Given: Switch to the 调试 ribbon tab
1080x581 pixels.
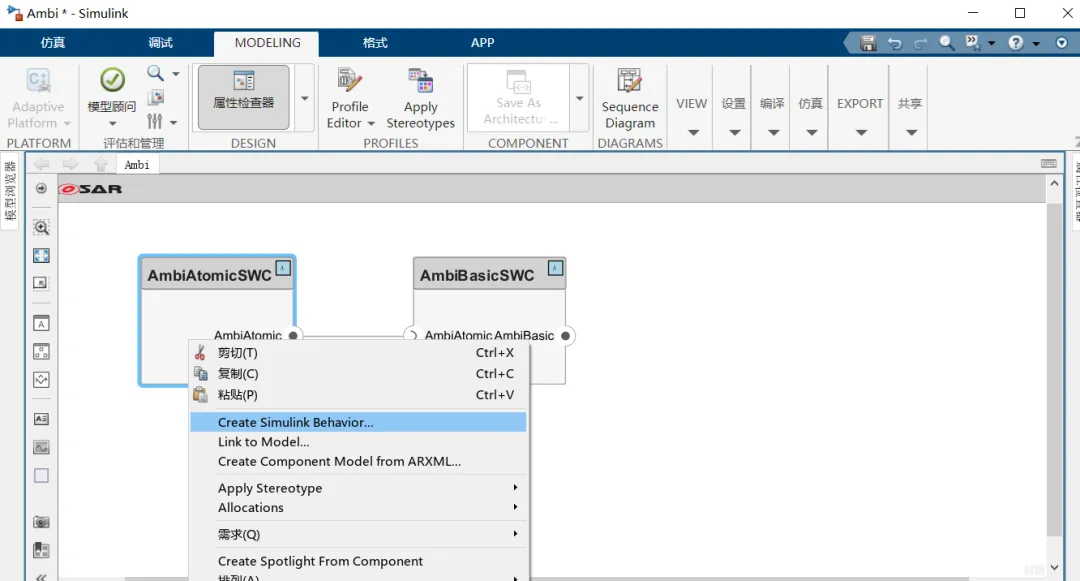Looking at the screenshot, I should click(160, 43).
